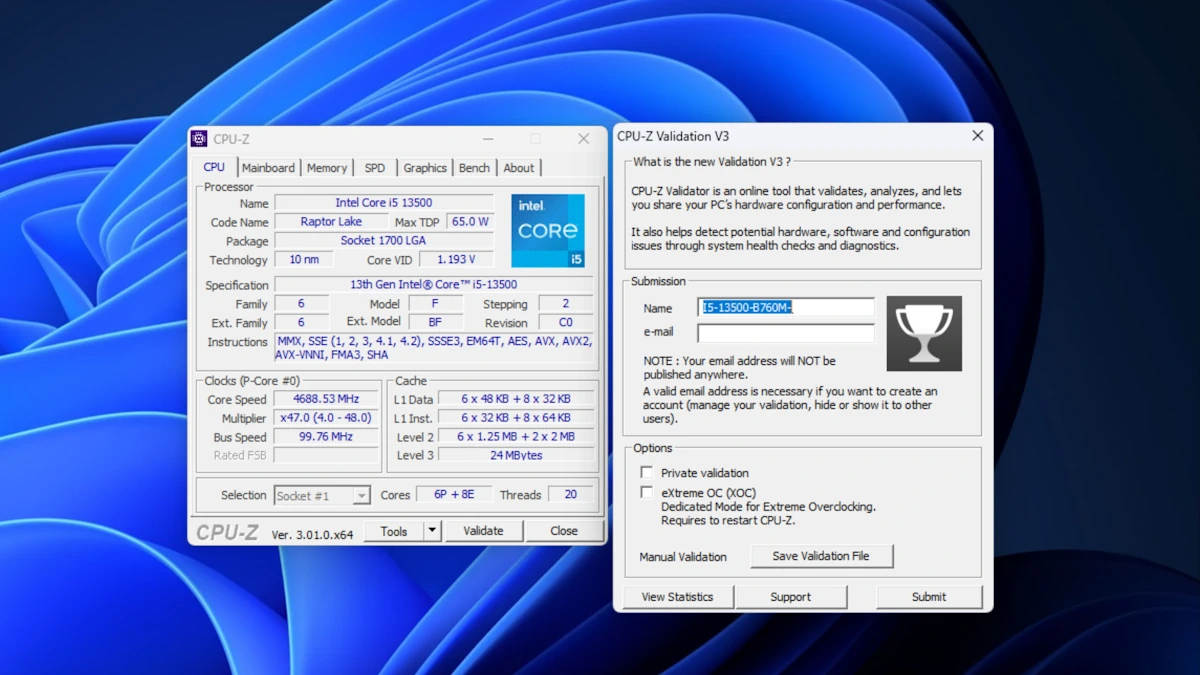Select the Graphics tab
Screen dimensions: 1200x675
425,168
